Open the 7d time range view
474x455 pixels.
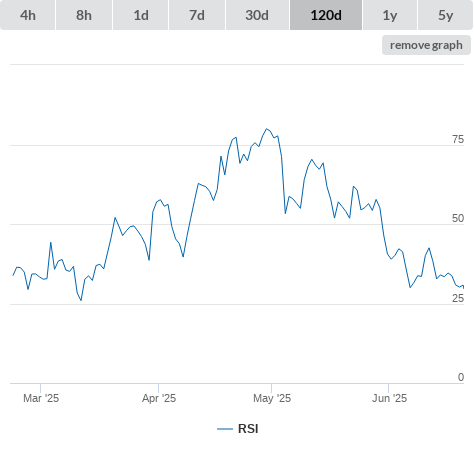pyautogui.click(x=197, y=15)
